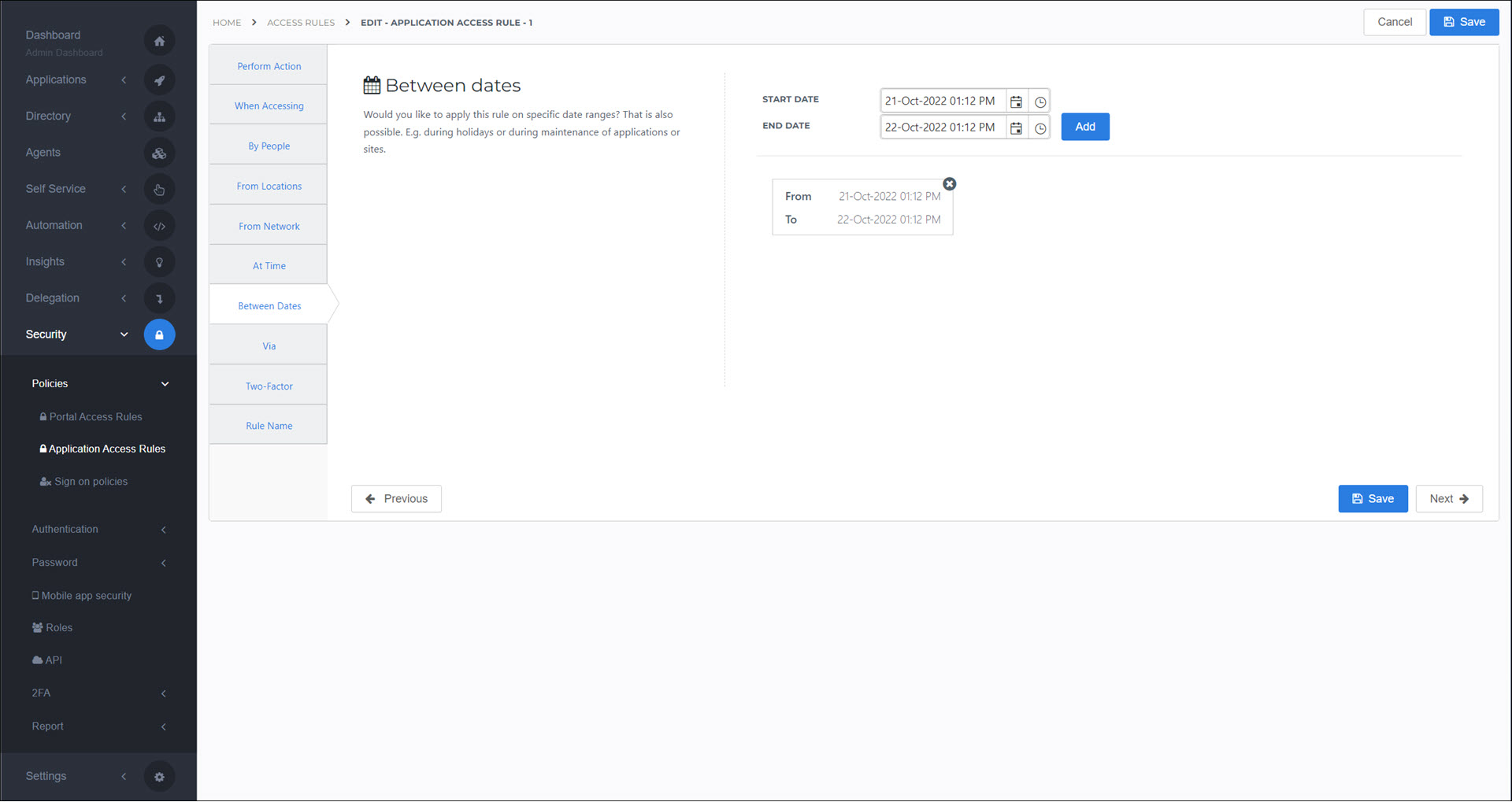Click the Settings gear icon

pos(159,777)
